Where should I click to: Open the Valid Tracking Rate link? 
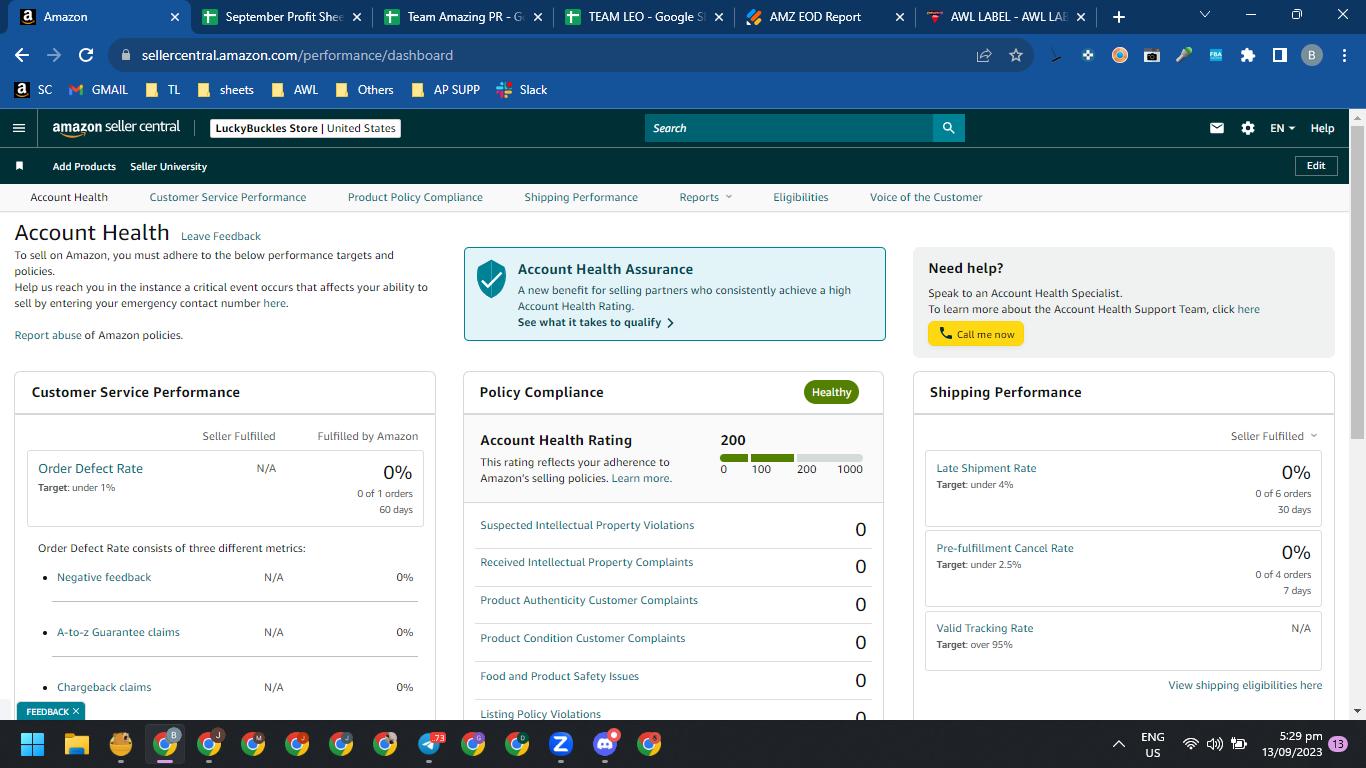(x=984, y=628)
